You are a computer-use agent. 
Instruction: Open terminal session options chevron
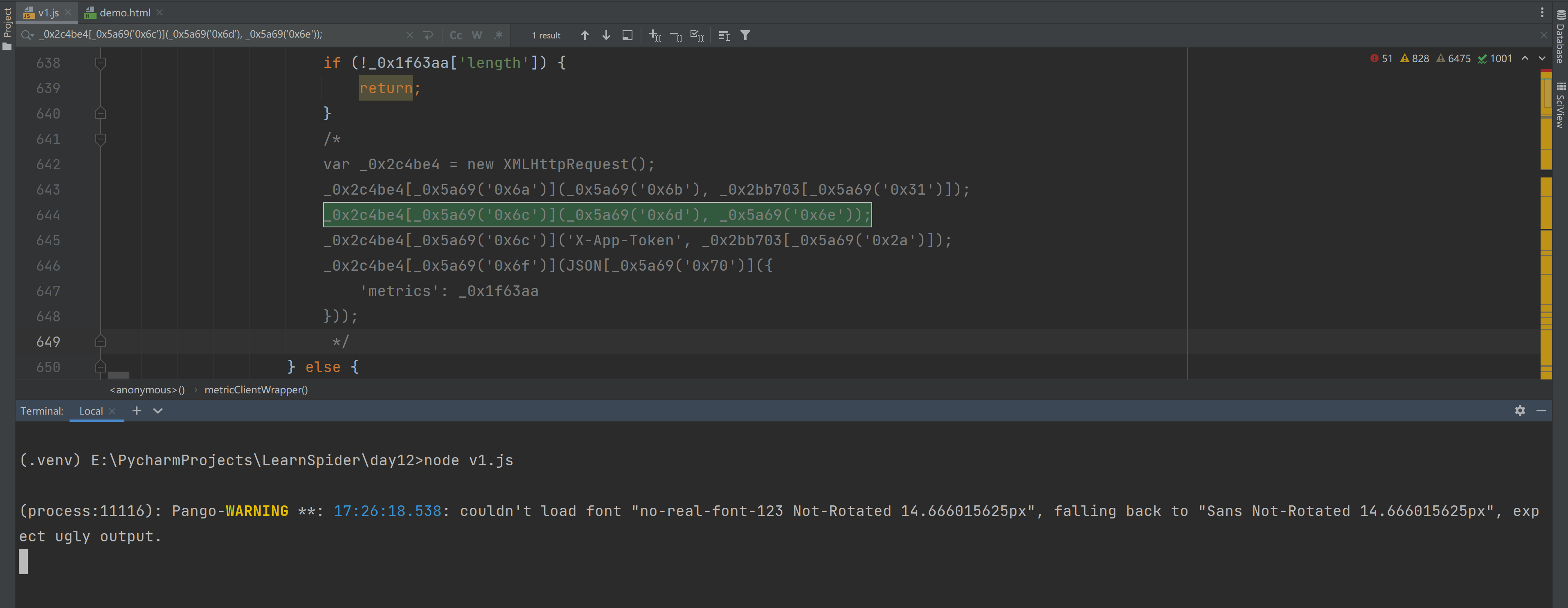[157, 411]
